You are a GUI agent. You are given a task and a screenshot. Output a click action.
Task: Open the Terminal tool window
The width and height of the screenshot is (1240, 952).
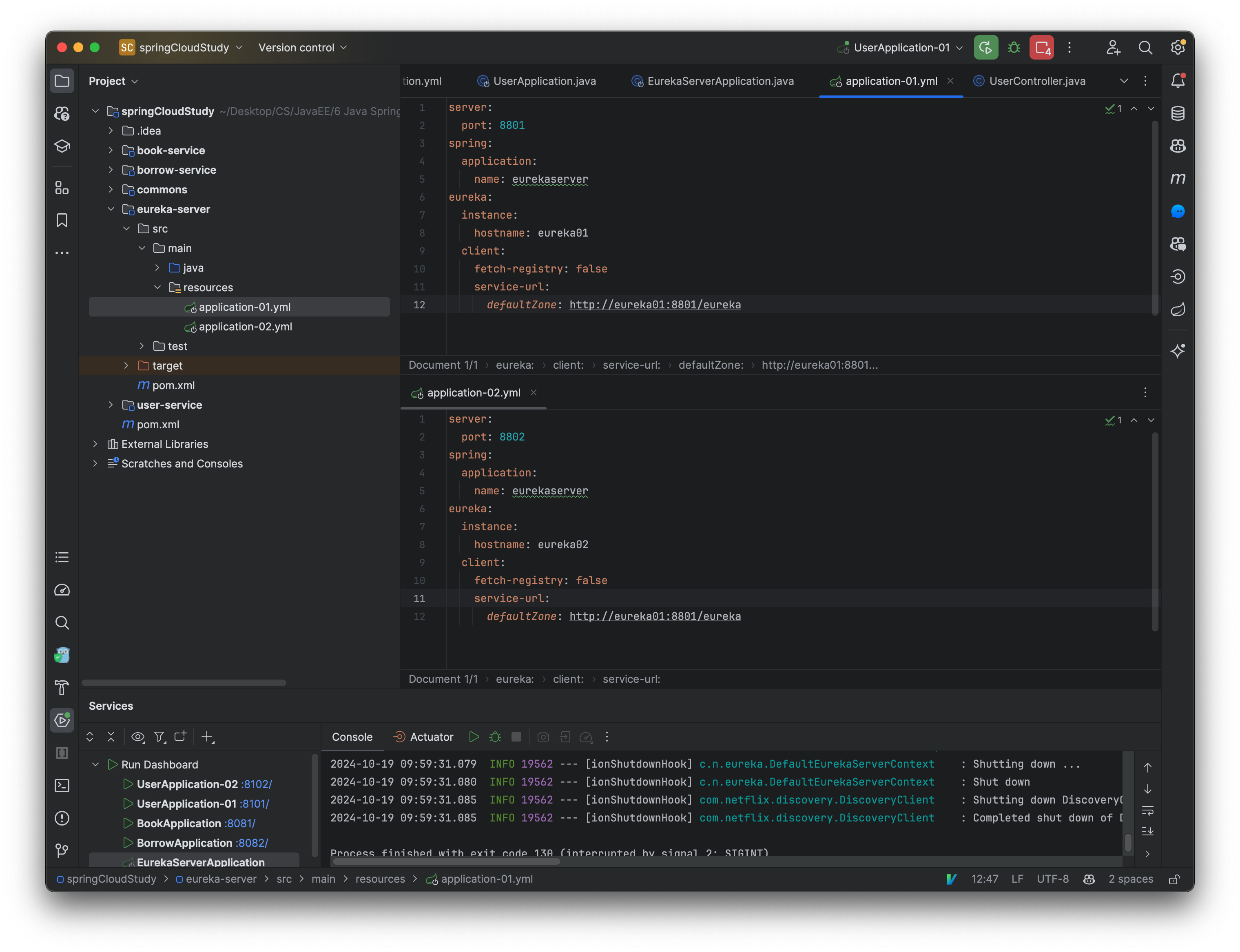coord(61,786)
